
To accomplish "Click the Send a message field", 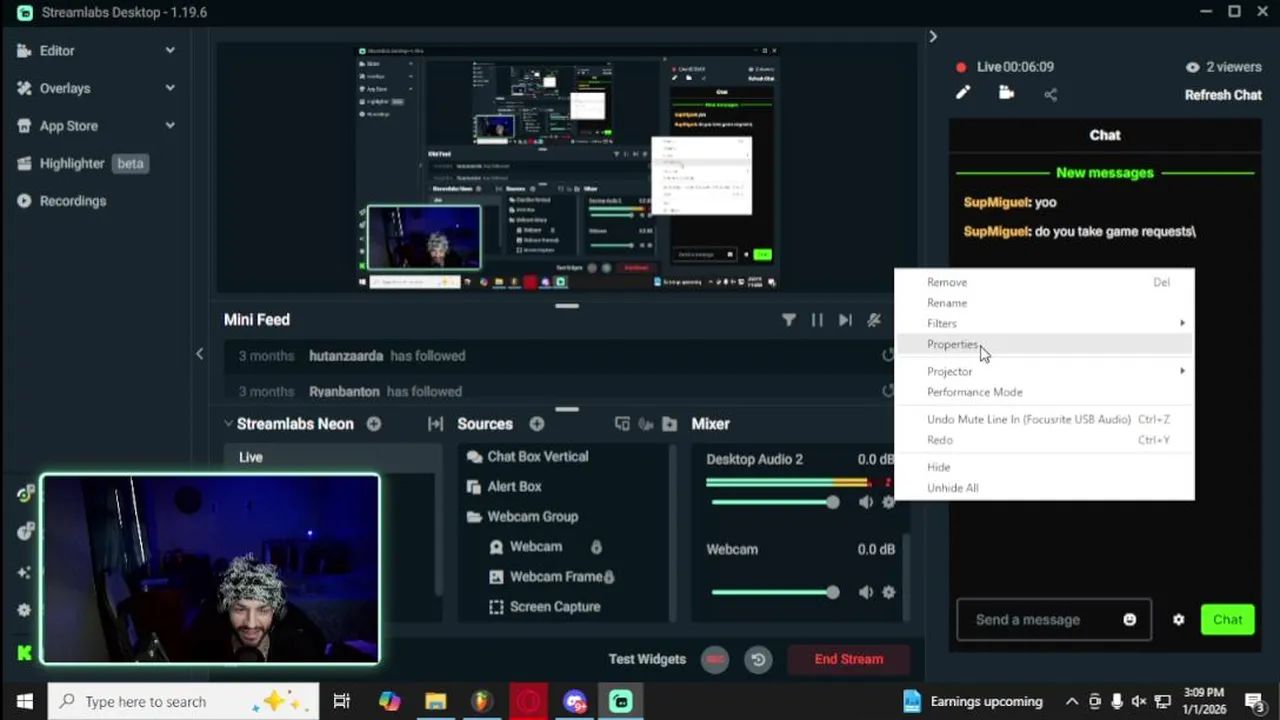I will coord(1054,620).
